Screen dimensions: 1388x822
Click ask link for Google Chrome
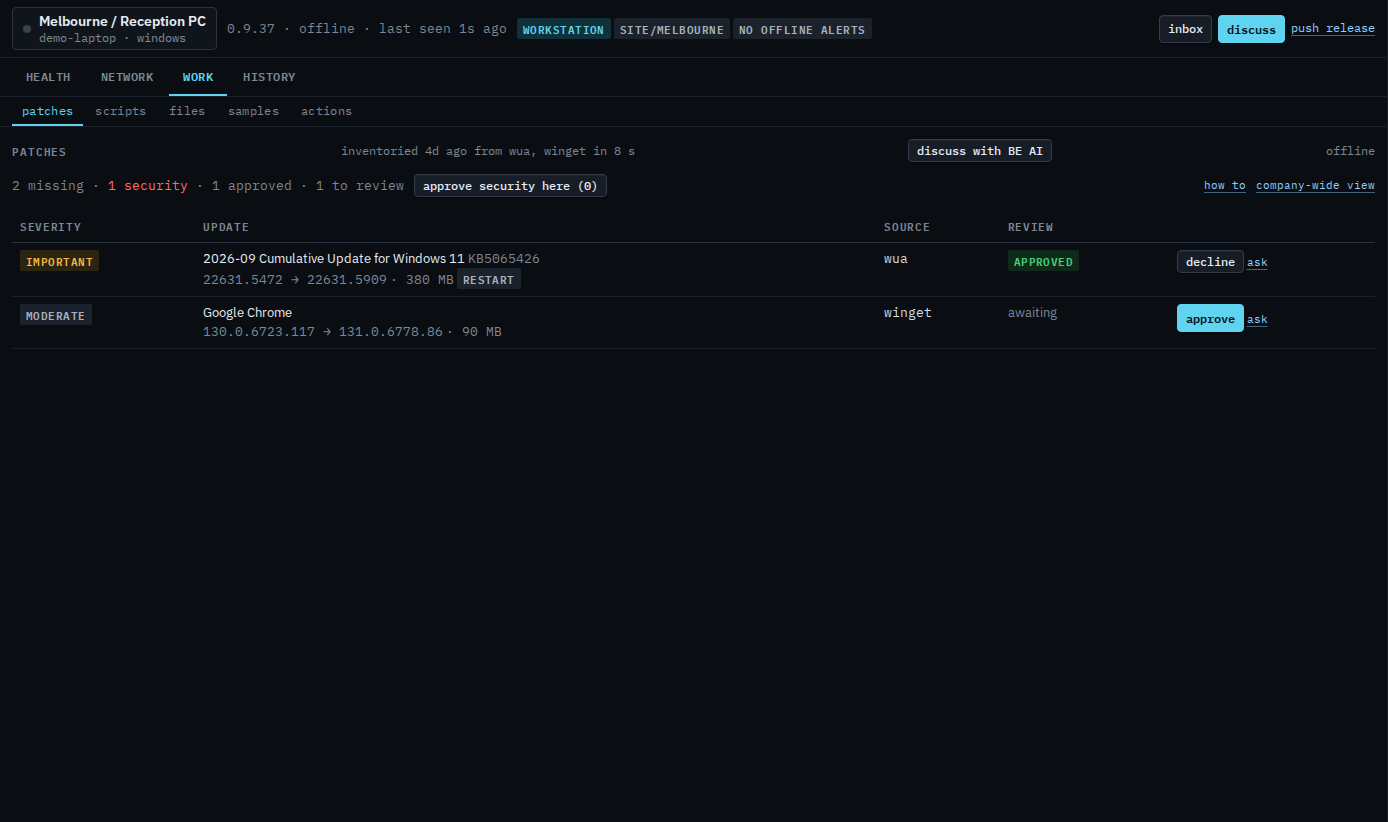[1257, 320]
